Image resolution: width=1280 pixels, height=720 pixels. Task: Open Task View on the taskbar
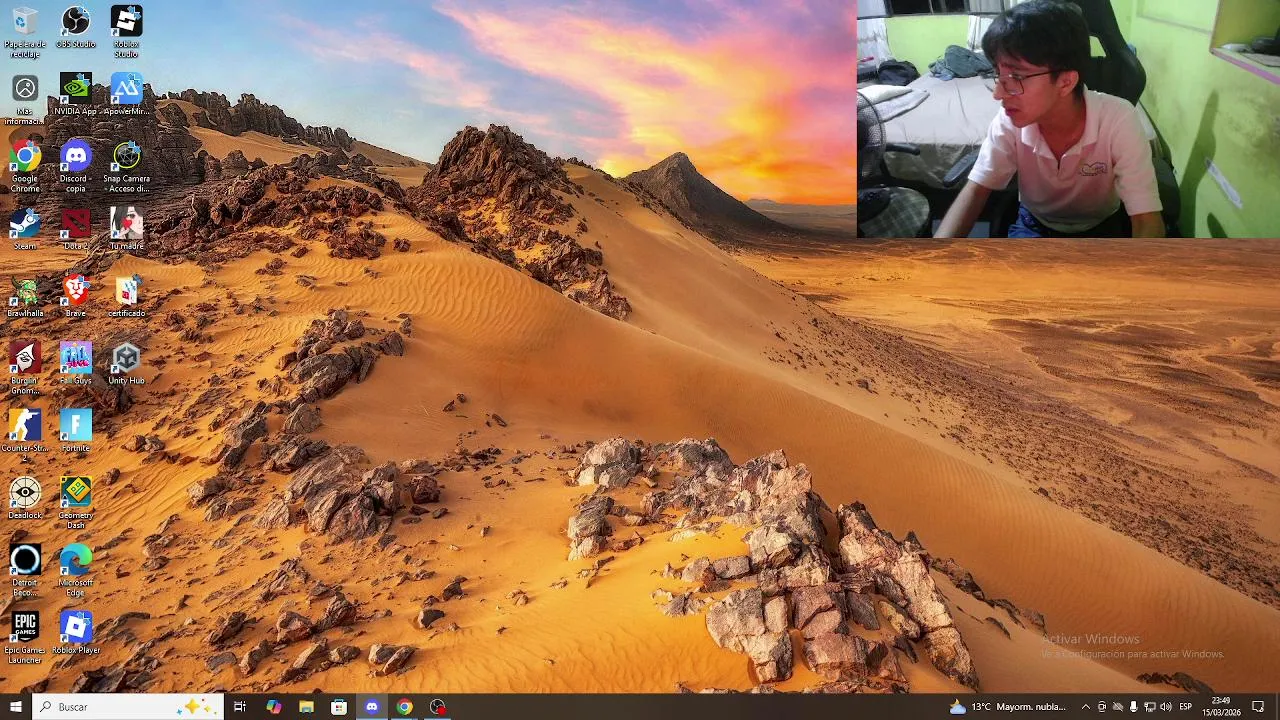coord(240,707)
